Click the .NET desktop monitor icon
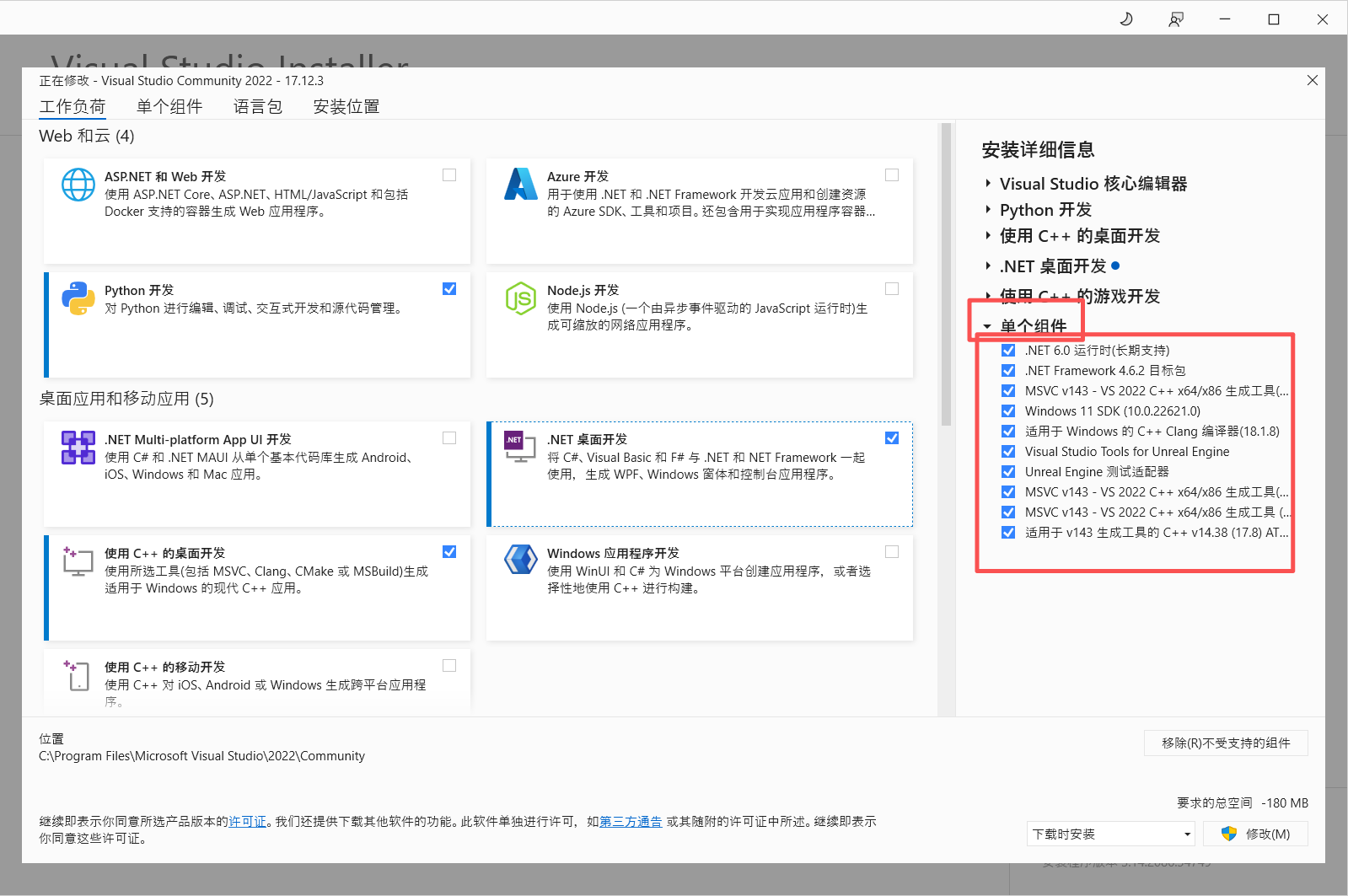1348x896 pixels. point(520,447)
